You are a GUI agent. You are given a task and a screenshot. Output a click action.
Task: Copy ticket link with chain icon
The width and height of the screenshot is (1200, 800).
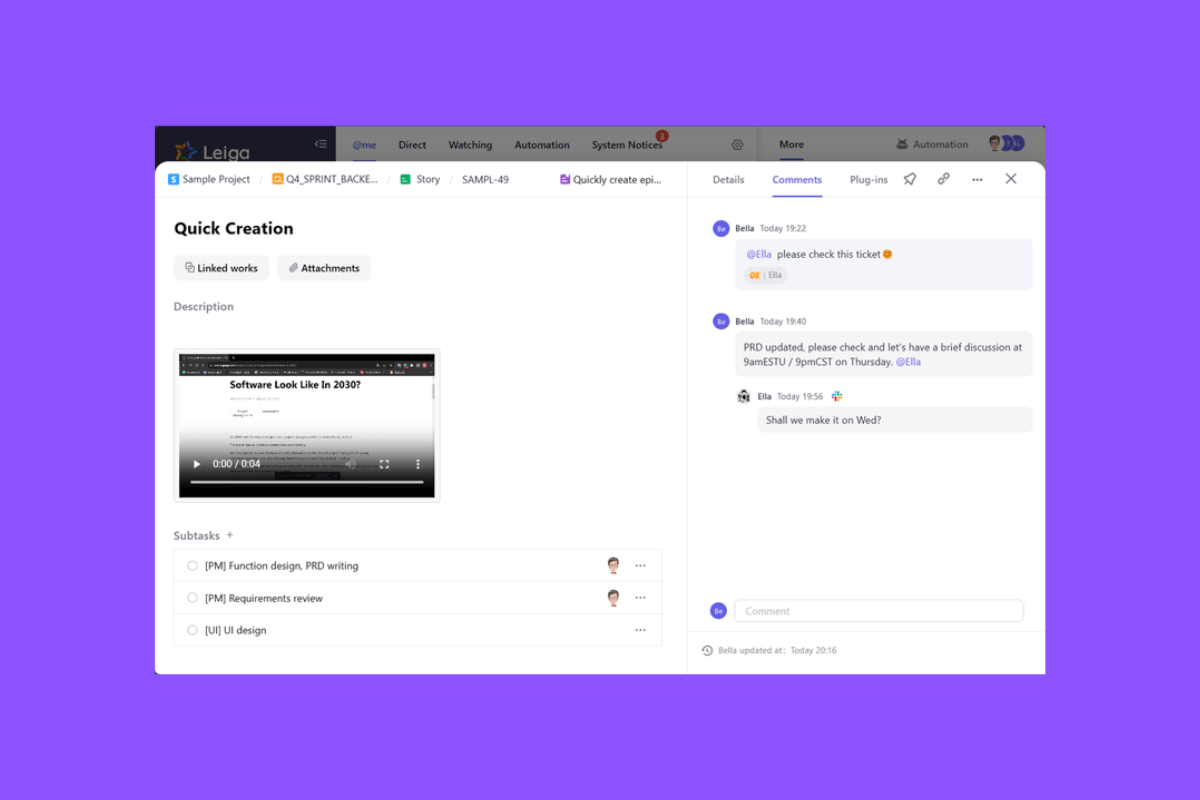(x=943, y=179)
